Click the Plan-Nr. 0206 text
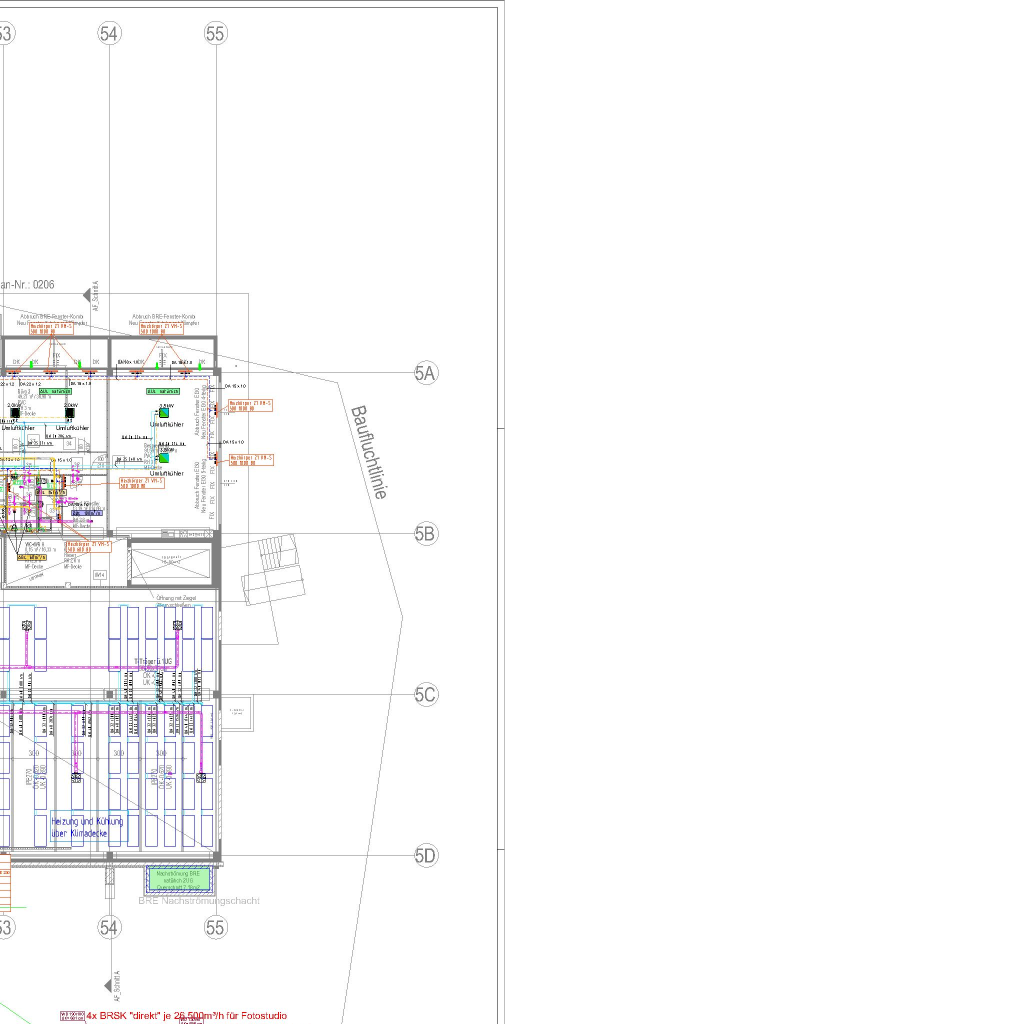Image resolution: width=1024 pixels, height=1024 pixels. [28, 285]
